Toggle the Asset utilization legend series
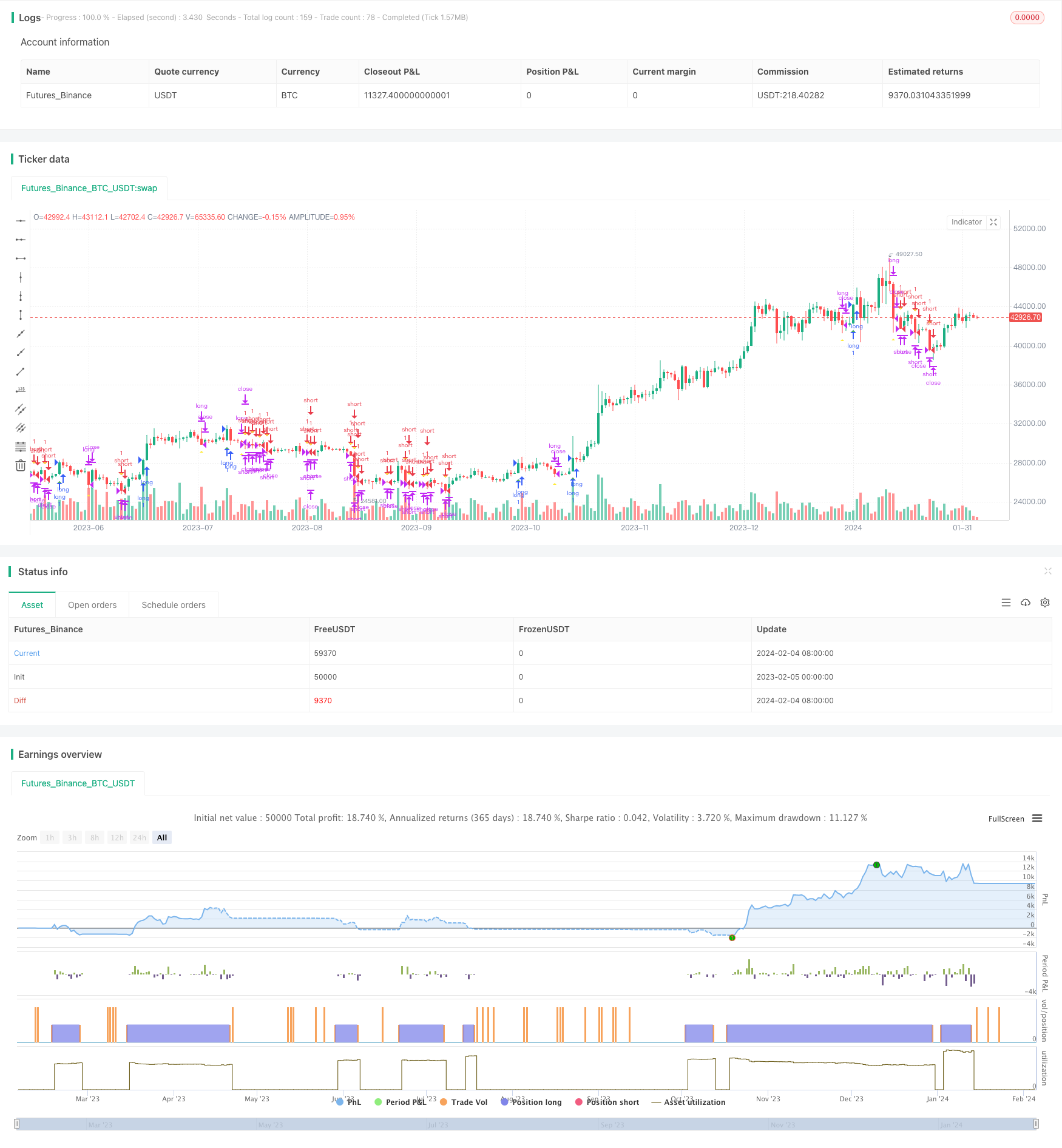Viewport: 1062px width, 1148px height. pyautogui.click(x=689, y=1102)
